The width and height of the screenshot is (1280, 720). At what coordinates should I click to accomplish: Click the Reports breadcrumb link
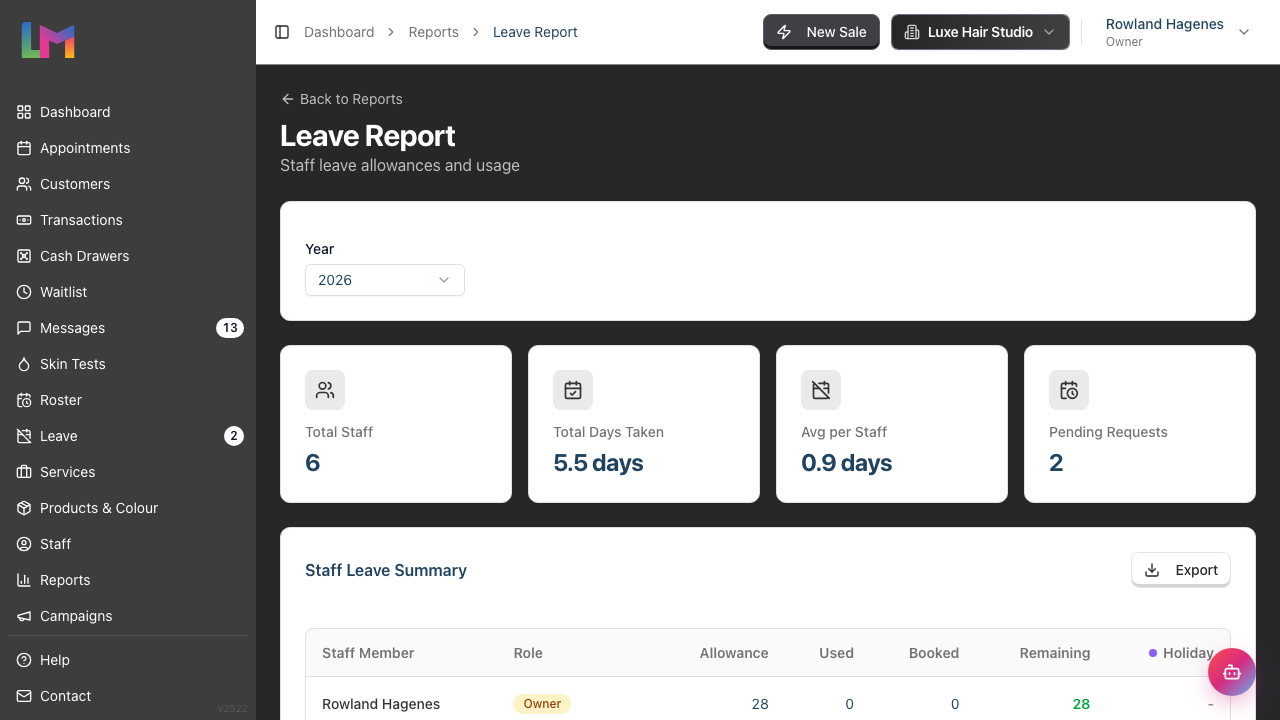(433, 32)
